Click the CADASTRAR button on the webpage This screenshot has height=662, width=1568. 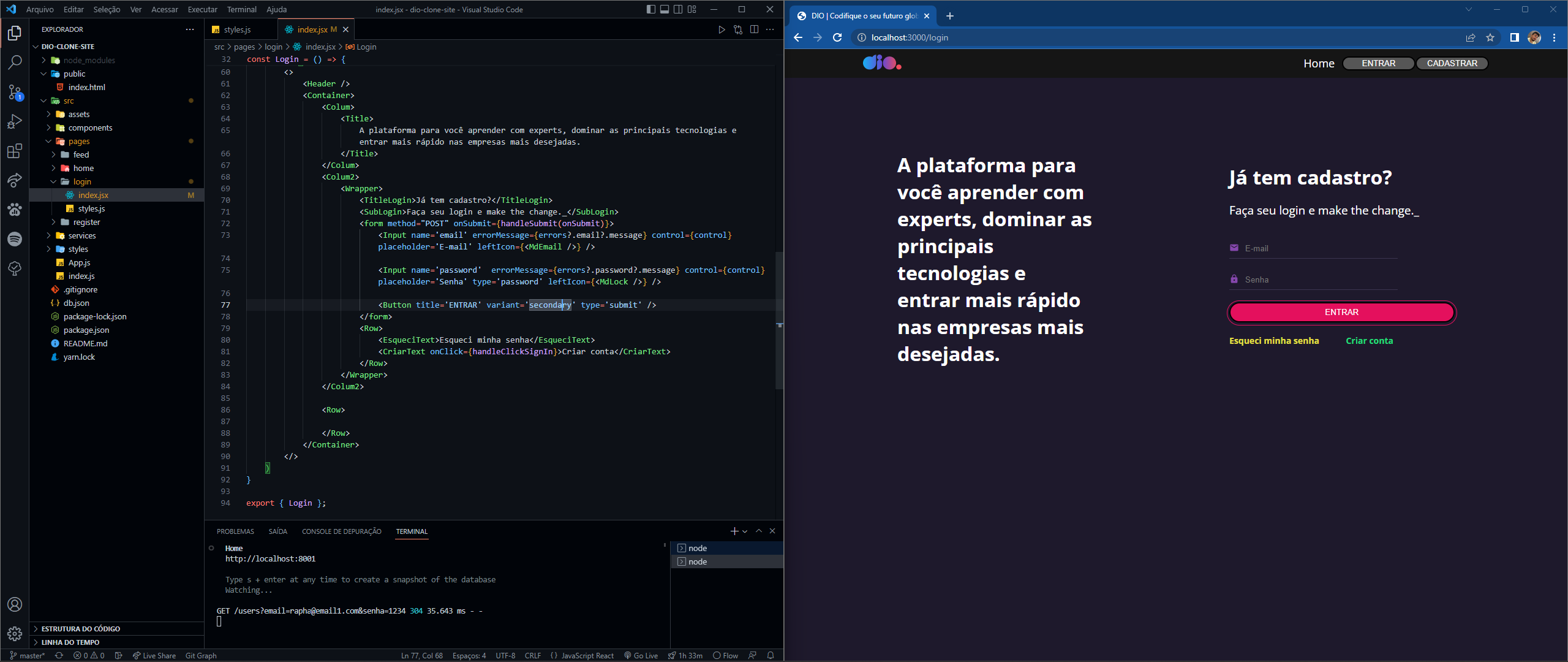coord(1451,63)
